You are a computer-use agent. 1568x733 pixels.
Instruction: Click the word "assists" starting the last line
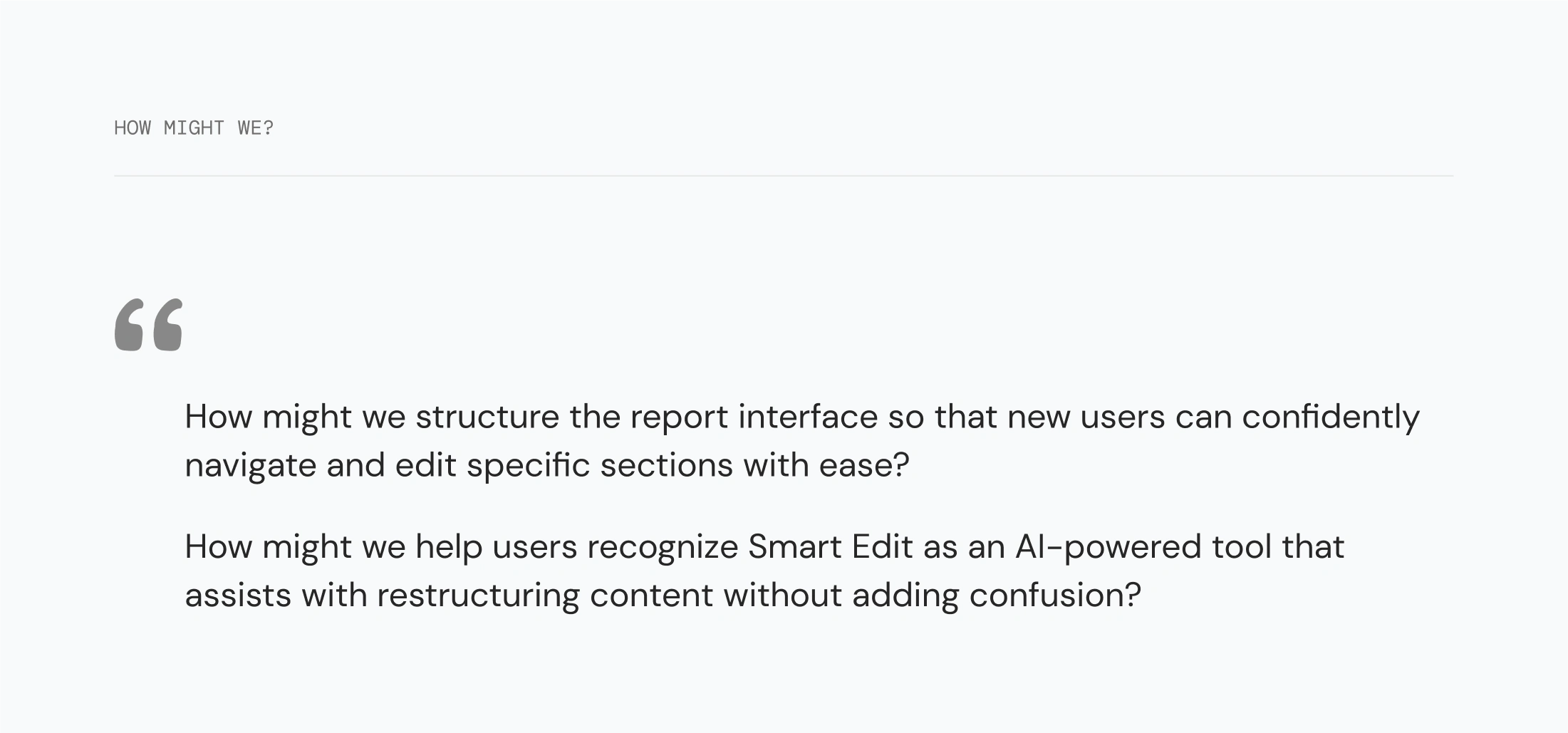(x=238, y=596)
